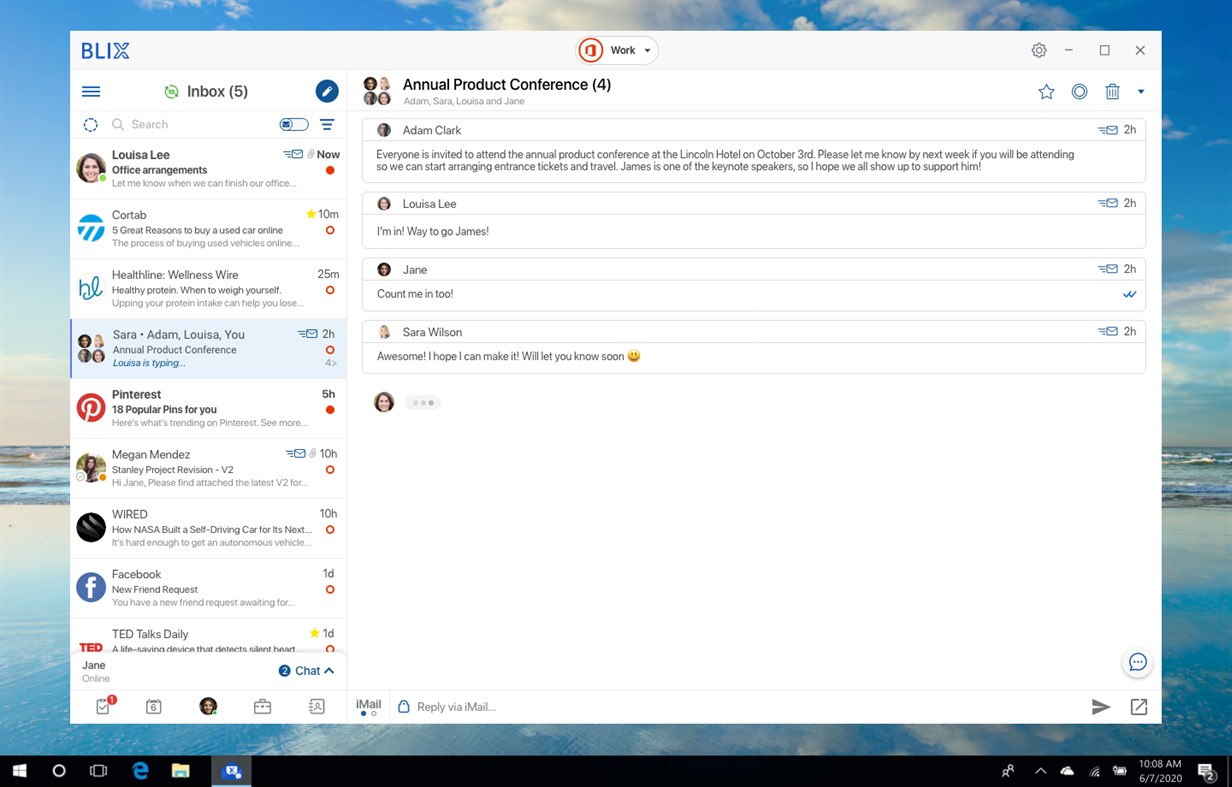1232x787 pixels.
Task: Click the Jane Online status label
Action: click(95, 671)
